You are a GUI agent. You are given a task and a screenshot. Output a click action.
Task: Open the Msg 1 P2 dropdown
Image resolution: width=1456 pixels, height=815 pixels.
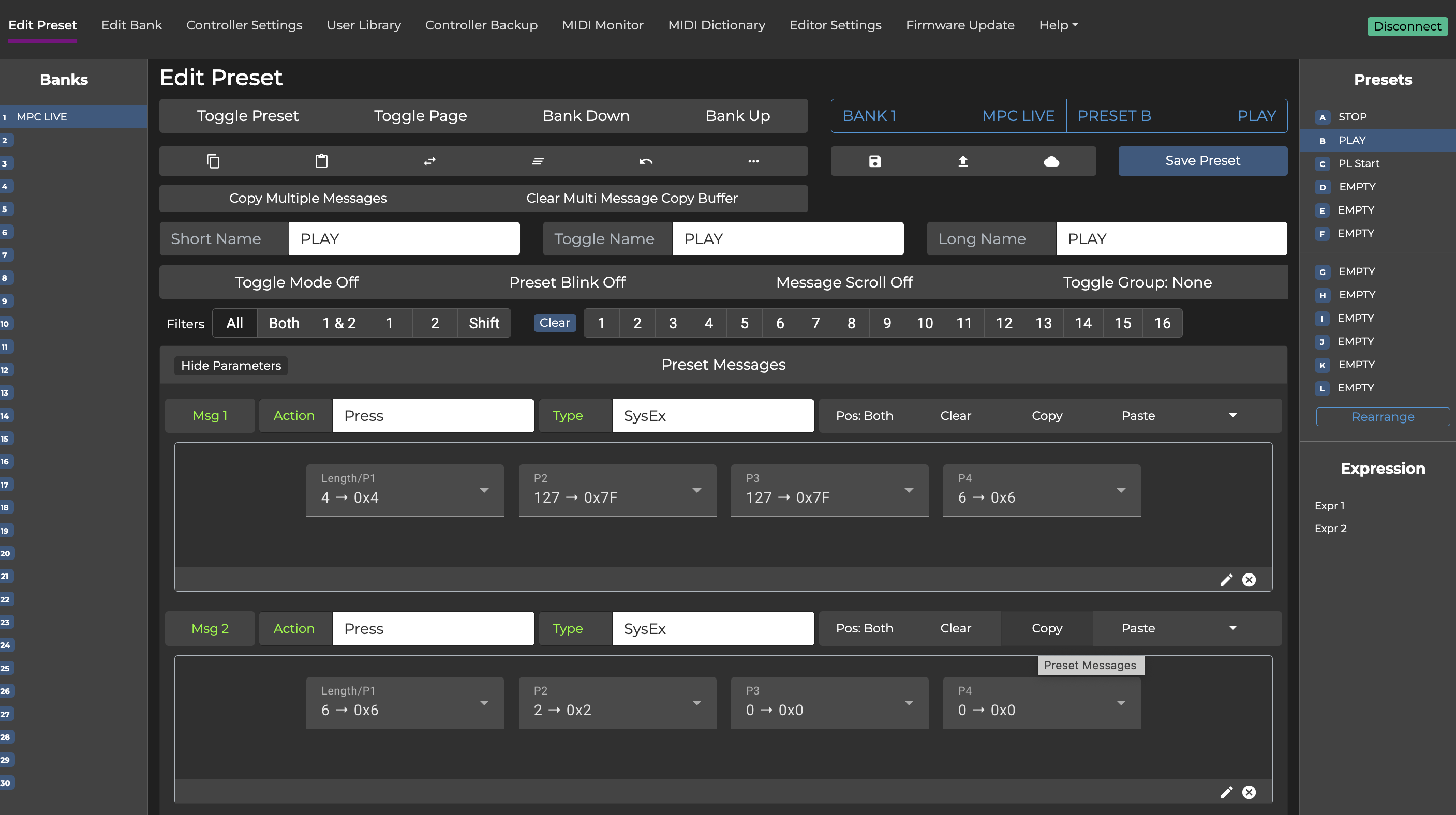pos(617,490)
